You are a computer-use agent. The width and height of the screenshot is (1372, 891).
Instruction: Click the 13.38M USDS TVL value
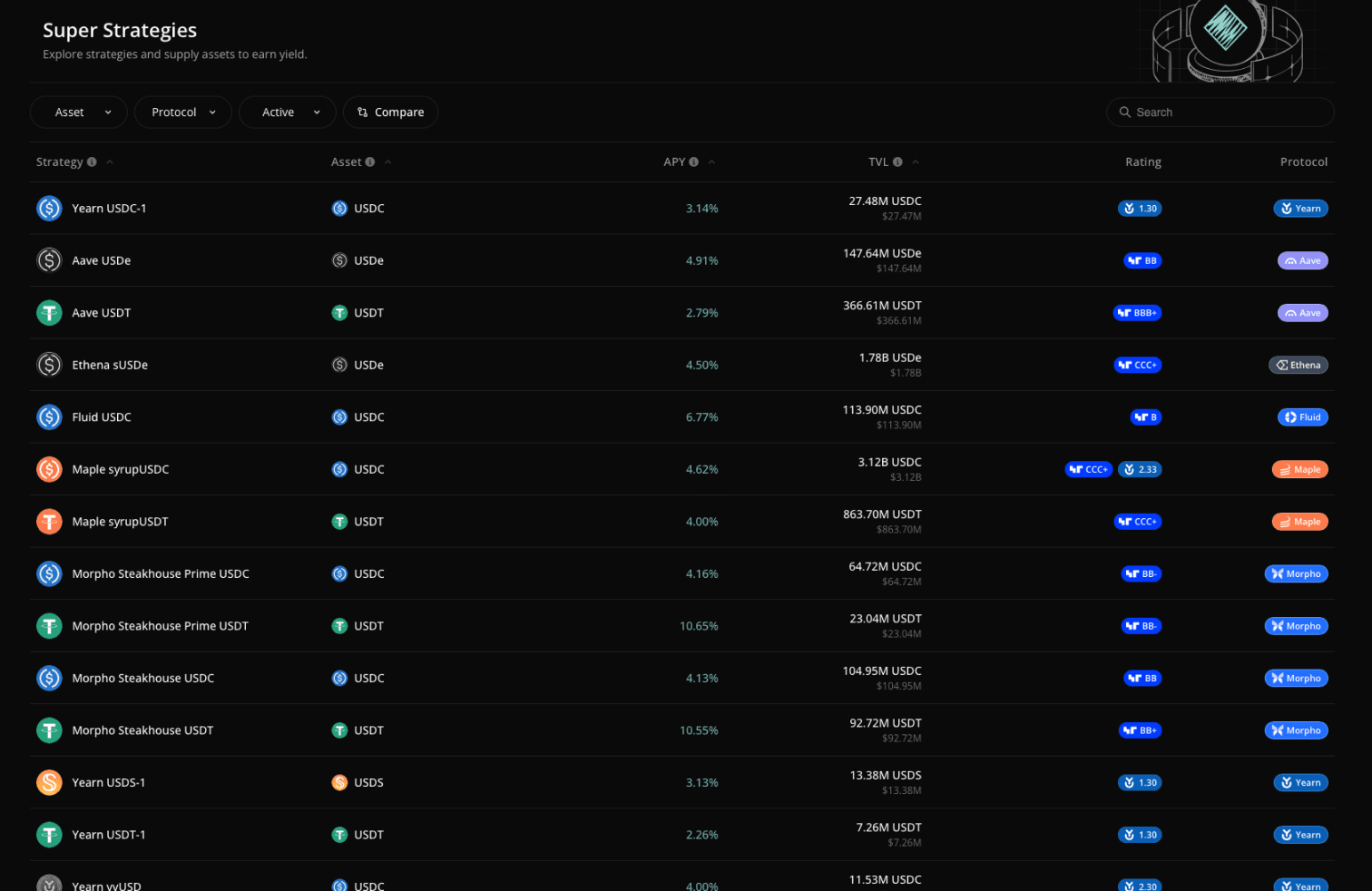886,775
